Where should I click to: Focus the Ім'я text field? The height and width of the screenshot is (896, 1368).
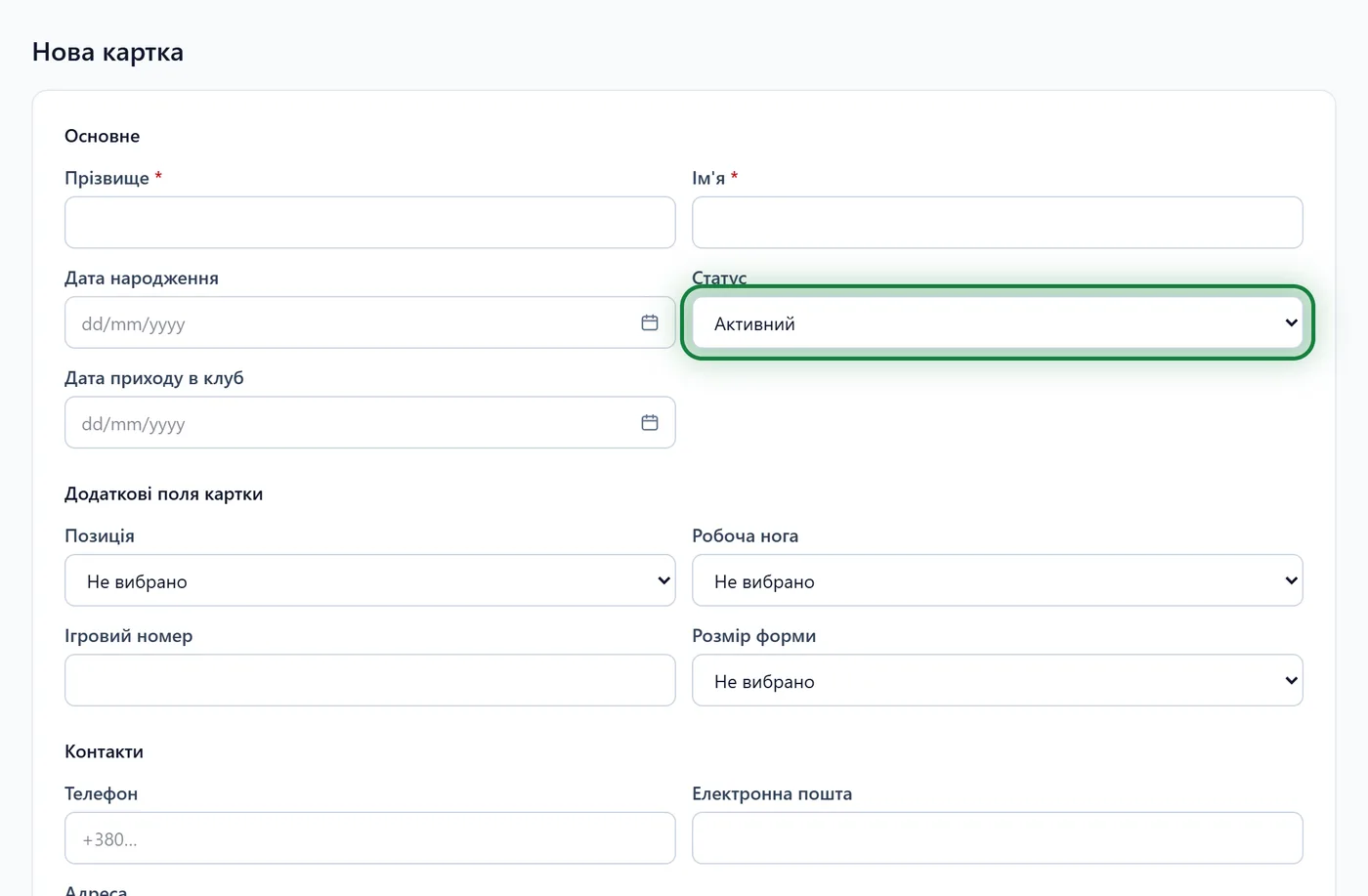click(998, 223)
